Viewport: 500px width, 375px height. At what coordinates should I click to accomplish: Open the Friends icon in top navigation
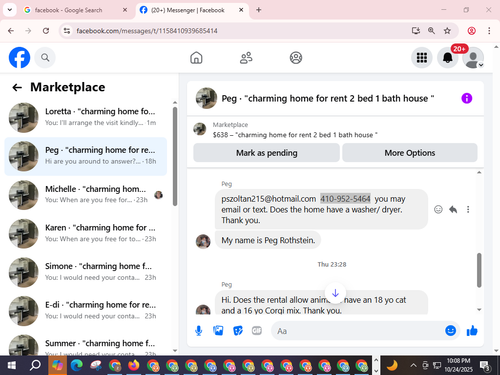point(246,58)
